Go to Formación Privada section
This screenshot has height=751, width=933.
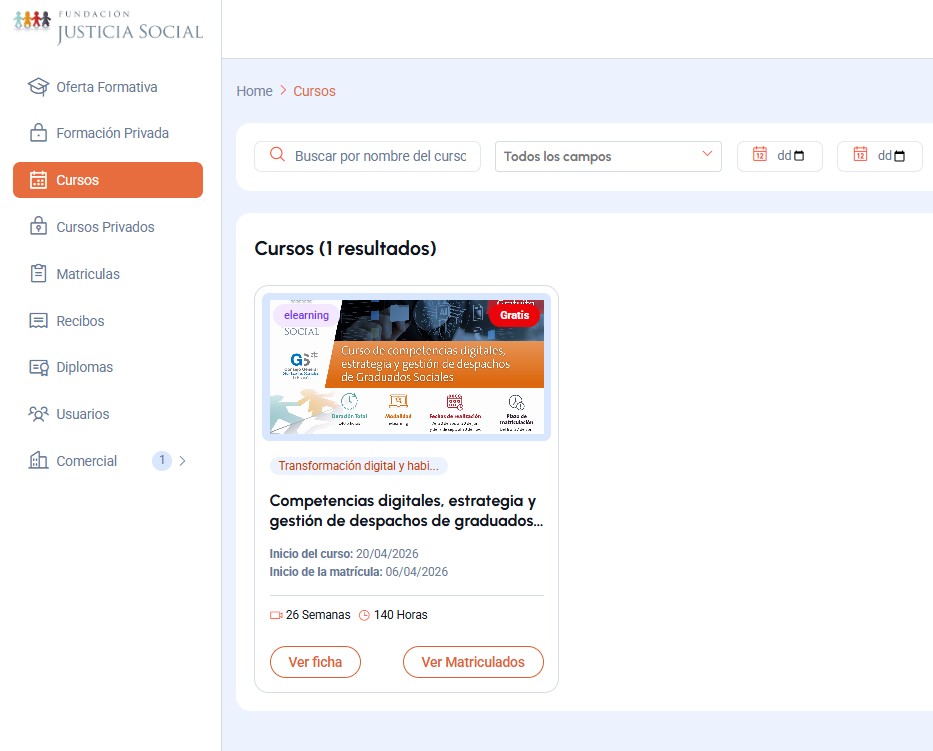(x=108, y=133)
